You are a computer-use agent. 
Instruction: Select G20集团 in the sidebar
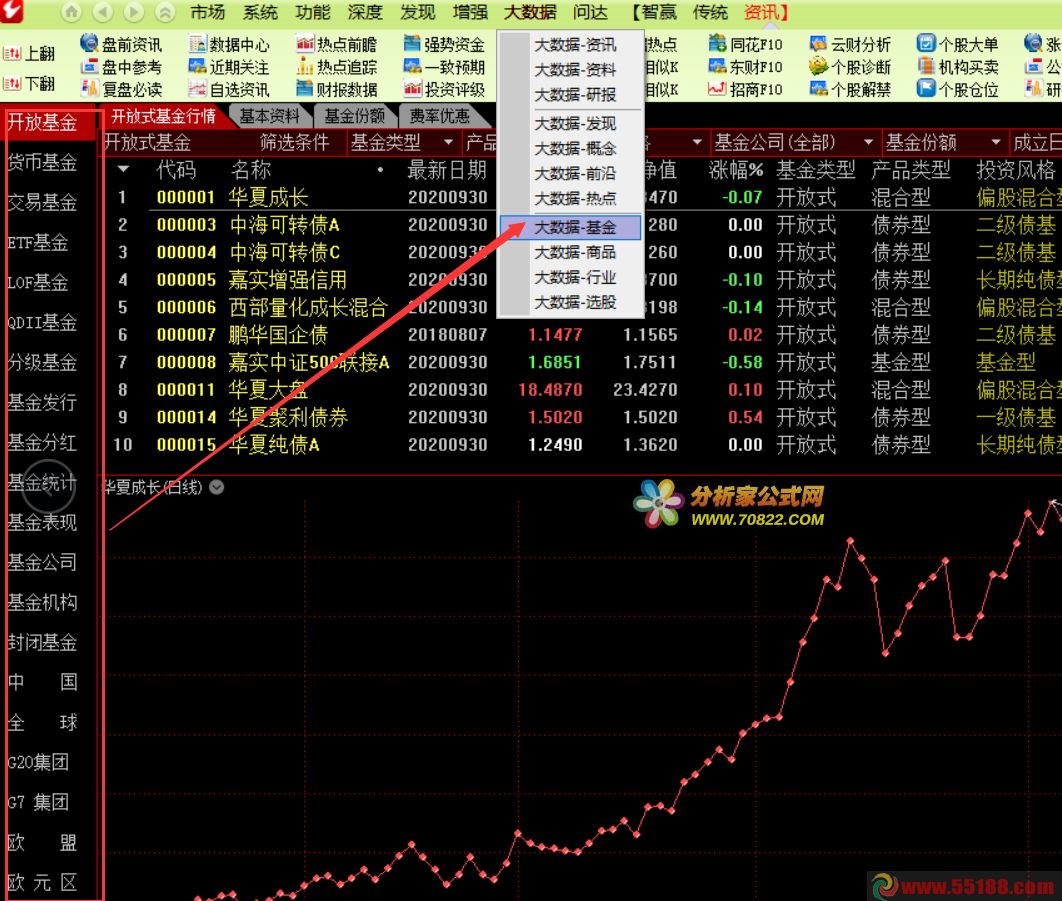click(x=38, y=762)
